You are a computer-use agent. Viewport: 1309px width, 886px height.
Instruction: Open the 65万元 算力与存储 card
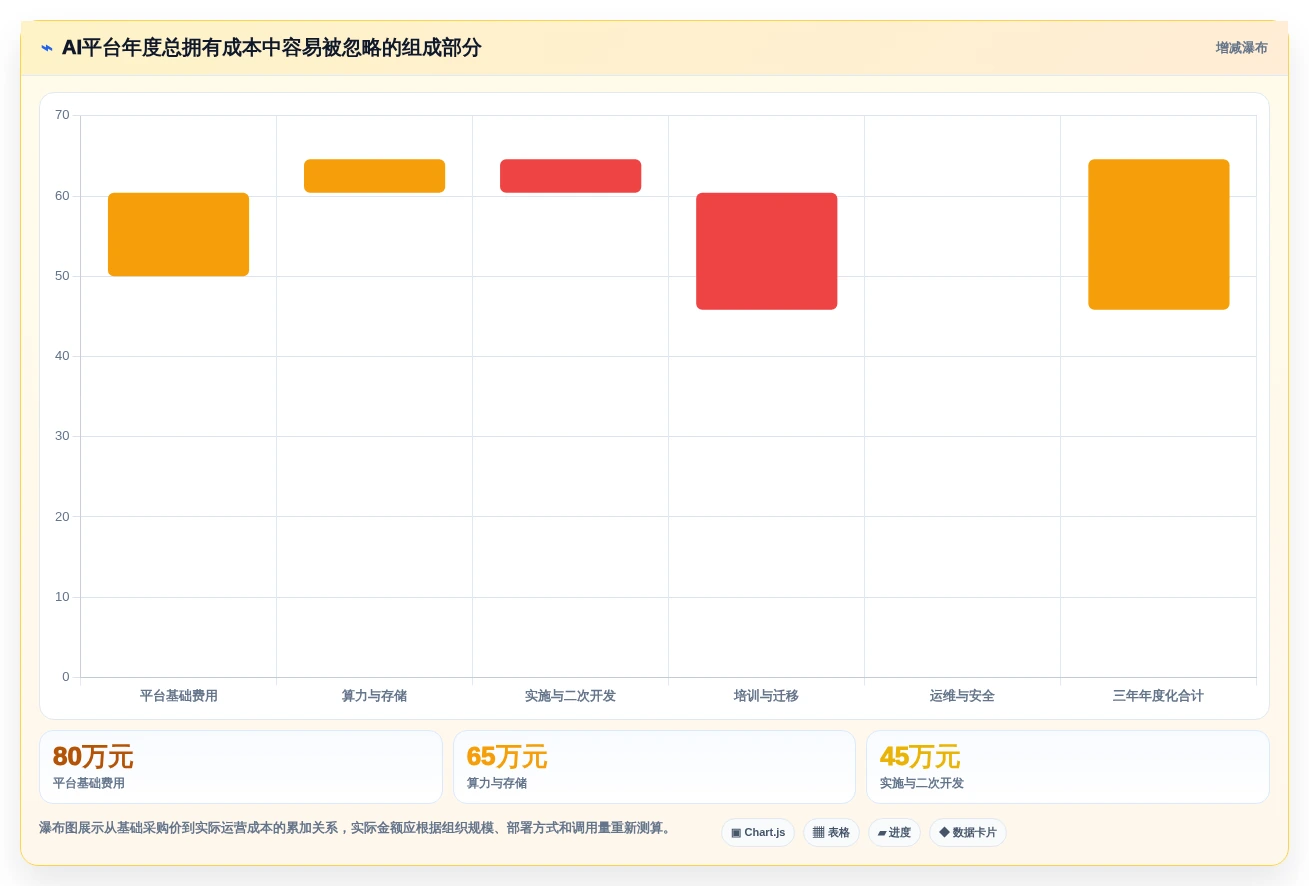tap(654, 767)
